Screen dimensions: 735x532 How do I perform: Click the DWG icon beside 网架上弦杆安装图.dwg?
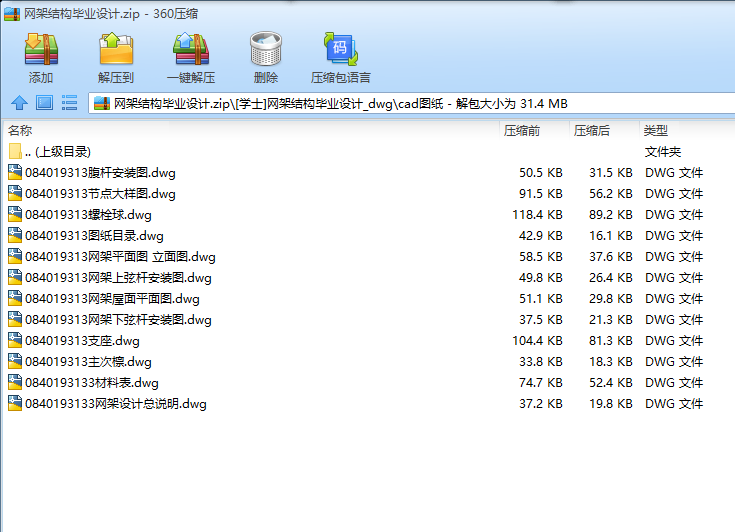coord(15,277)
